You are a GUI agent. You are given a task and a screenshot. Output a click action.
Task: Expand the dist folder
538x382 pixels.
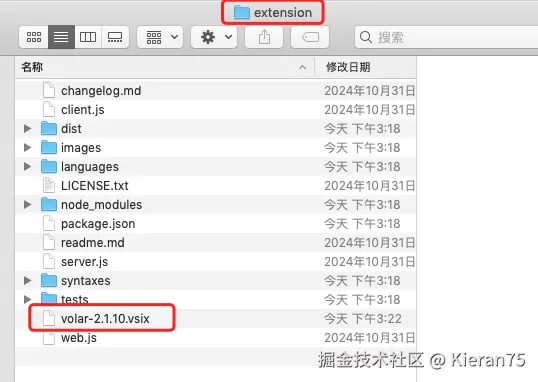pos(27,129)
